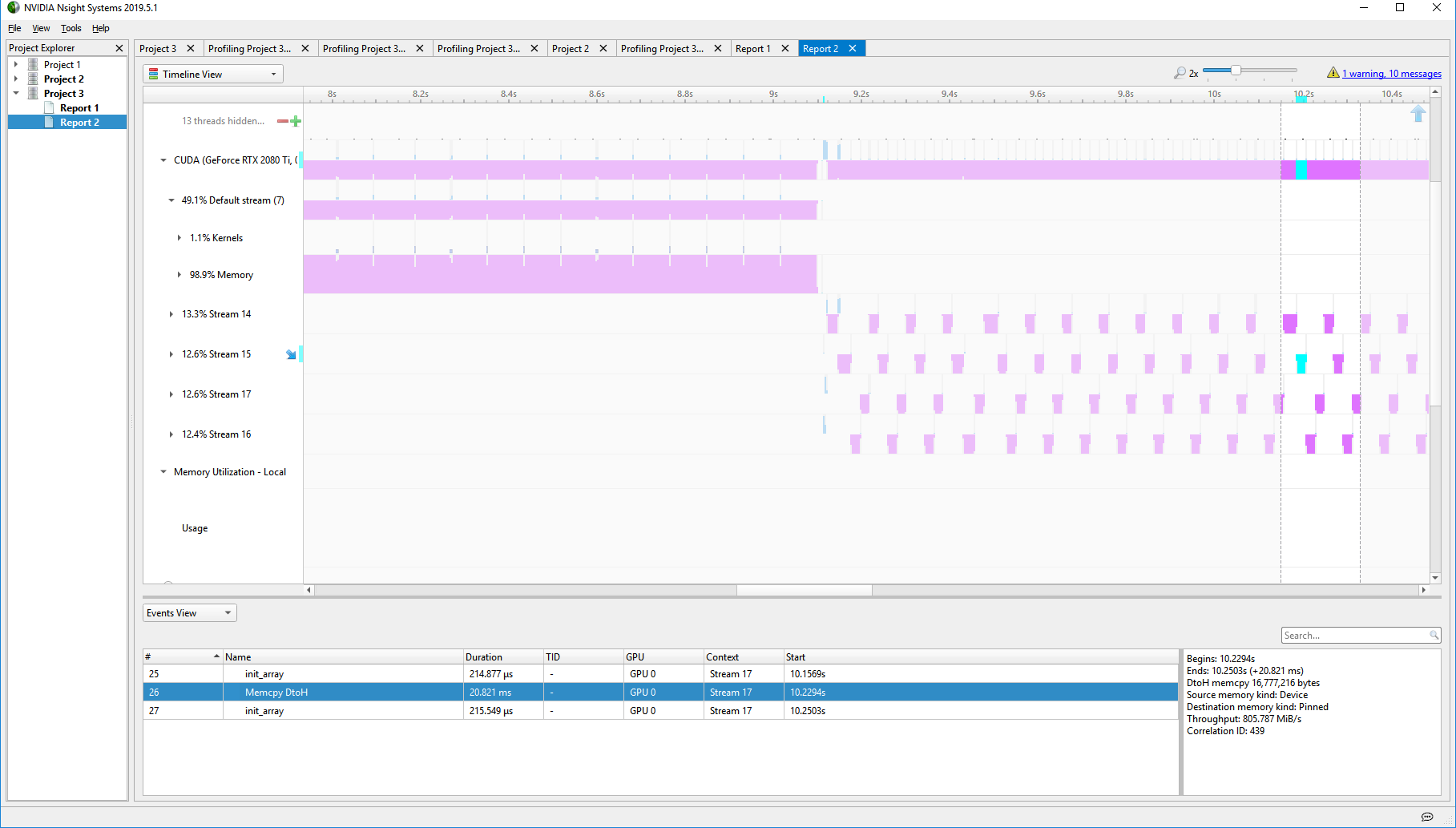Collapse Memory Utilization - Local row
Screen dimensions: 1456x828
click(x=163, y=472)
